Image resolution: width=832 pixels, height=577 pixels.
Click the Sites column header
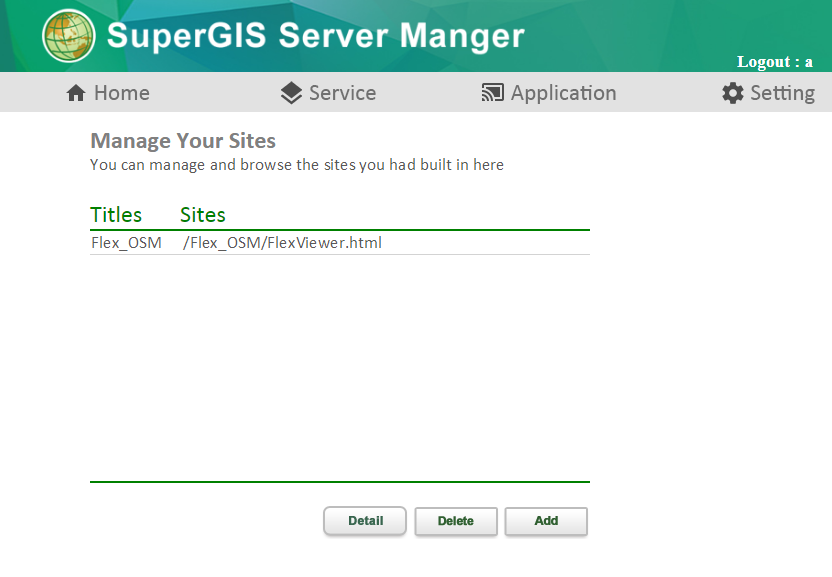click(203, 214)
